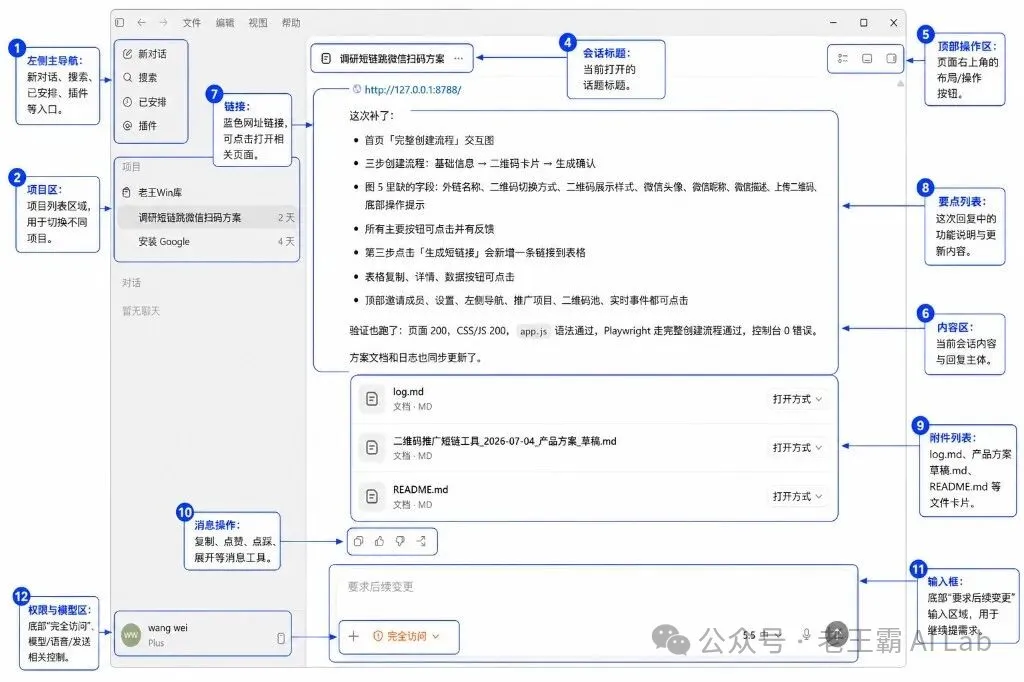Image resolution: width=1024 pixels, height=682 pixels.
Task: Open the three-dot menu beside conversation title
Action: (458, 59)
